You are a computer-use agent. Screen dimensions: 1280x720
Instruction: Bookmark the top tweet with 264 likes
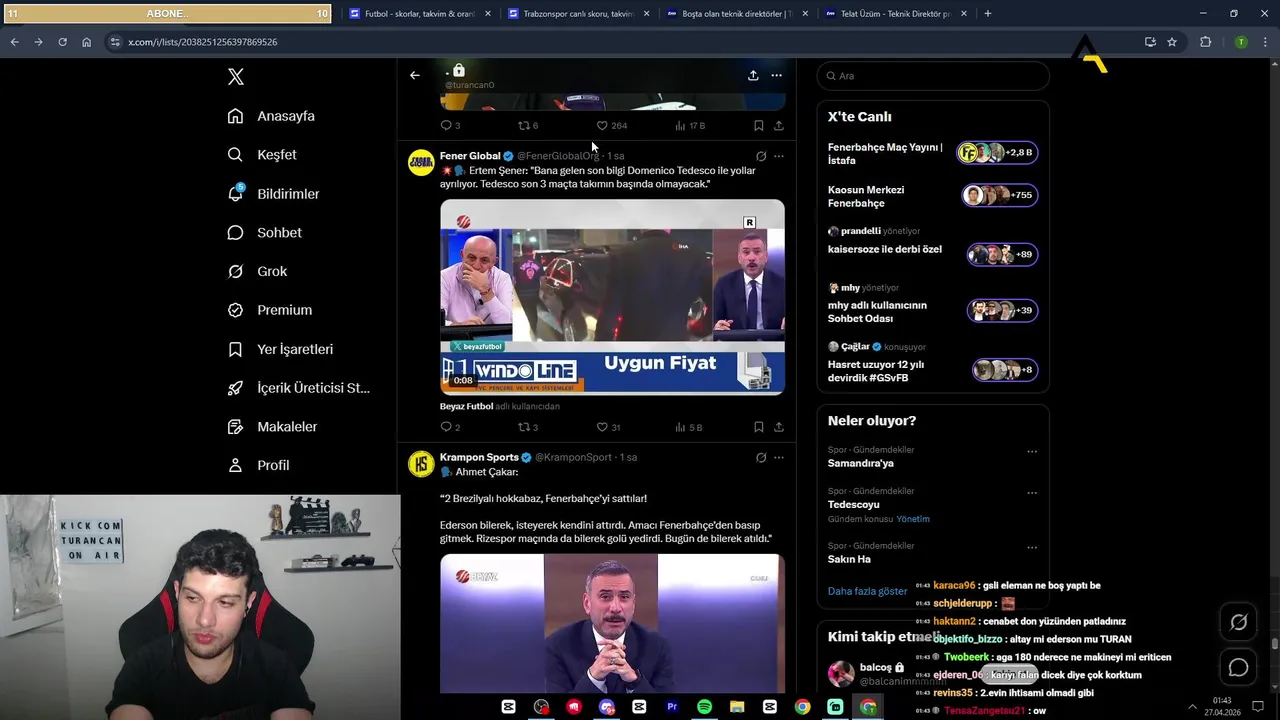(x=758, y=125)
